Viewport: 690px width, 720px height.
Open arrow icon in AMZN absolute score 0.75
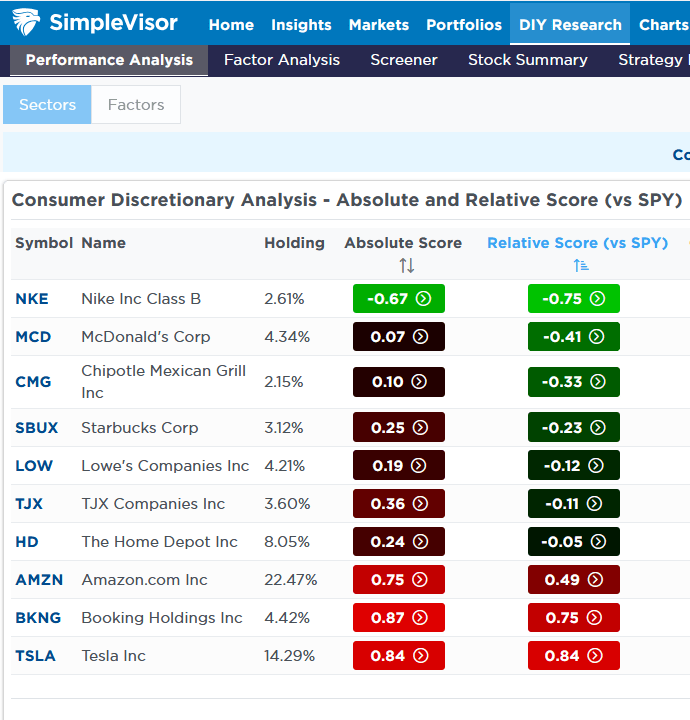[420, 579]
